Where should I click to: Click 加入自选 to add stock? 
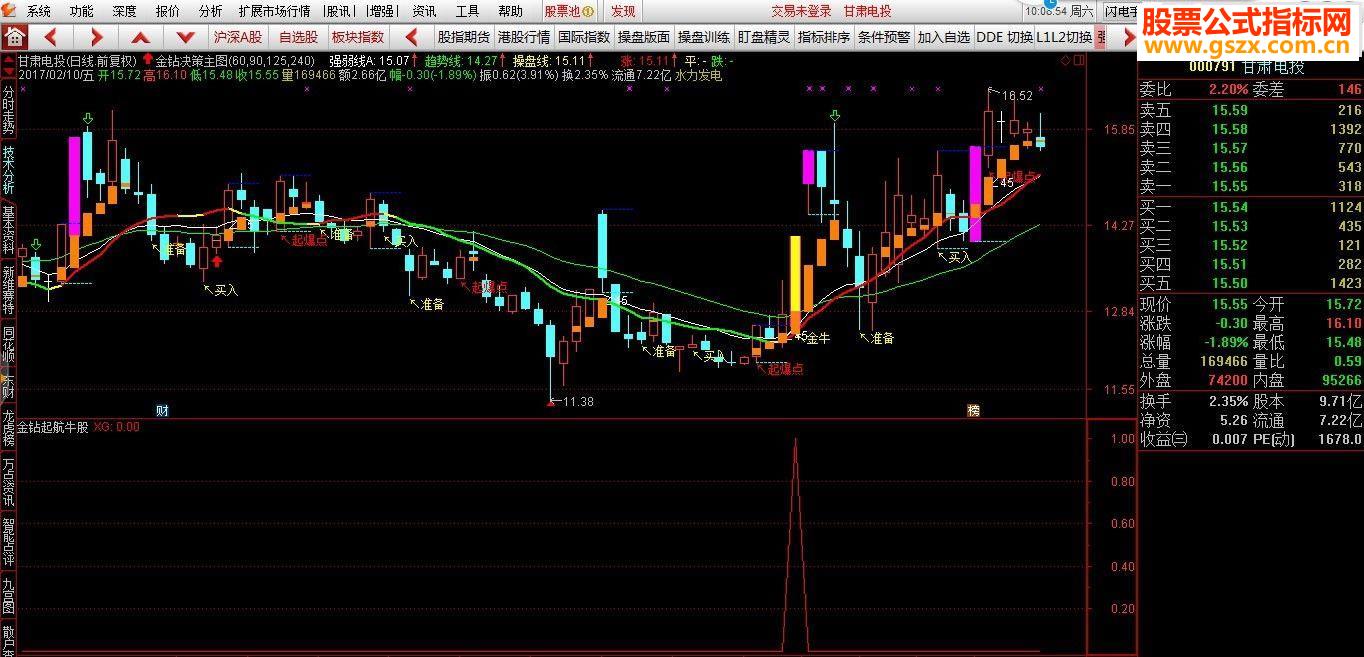944,37
